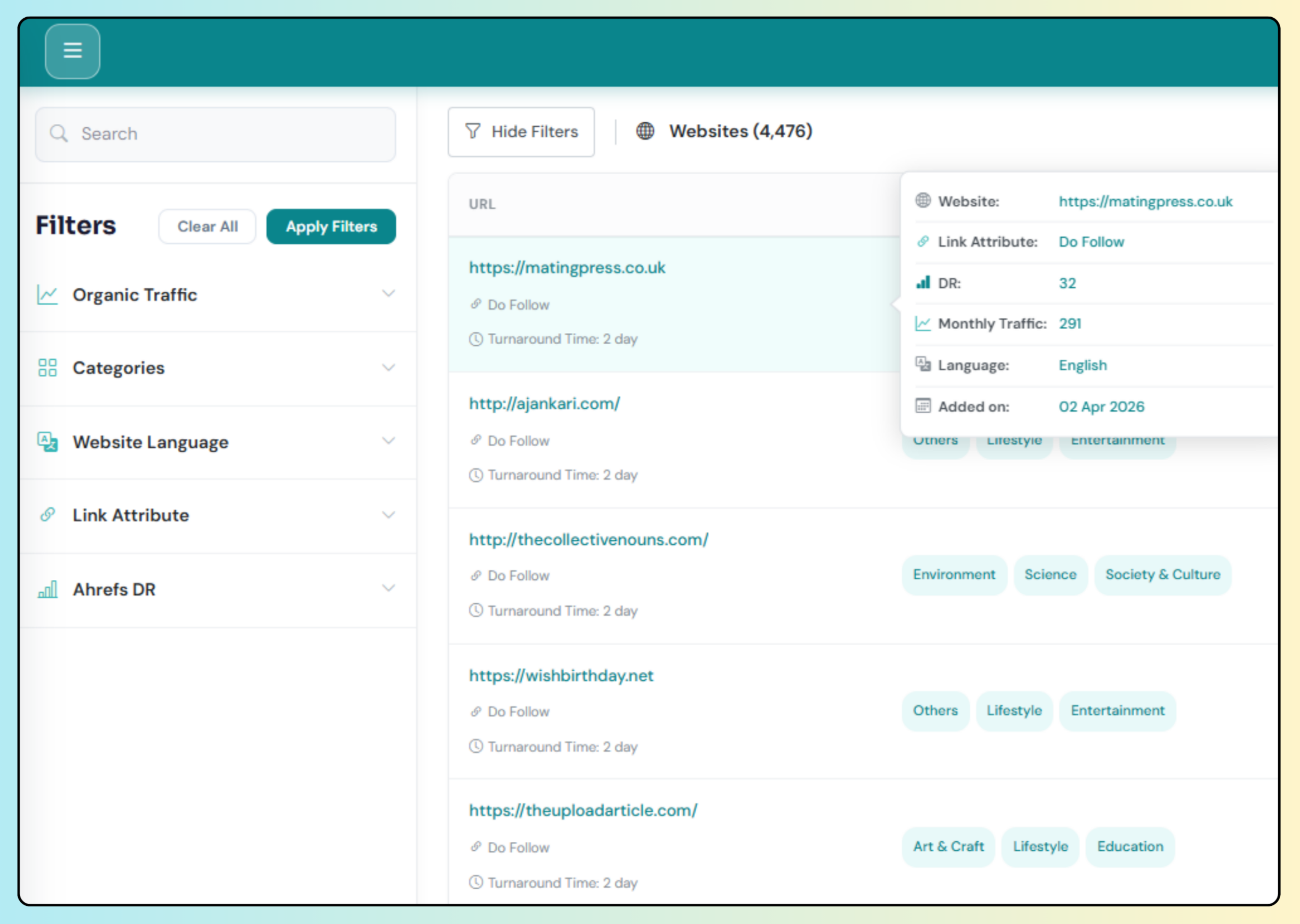Click the globe icon next to Website label
1300x924 pixels.
point(923,201)
